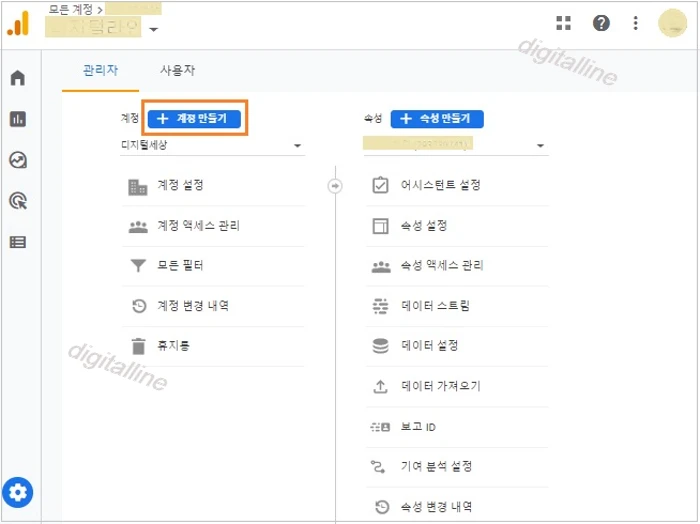
Task: Click the 모든 필터 funnel icon
Action: tap(138, 266)
